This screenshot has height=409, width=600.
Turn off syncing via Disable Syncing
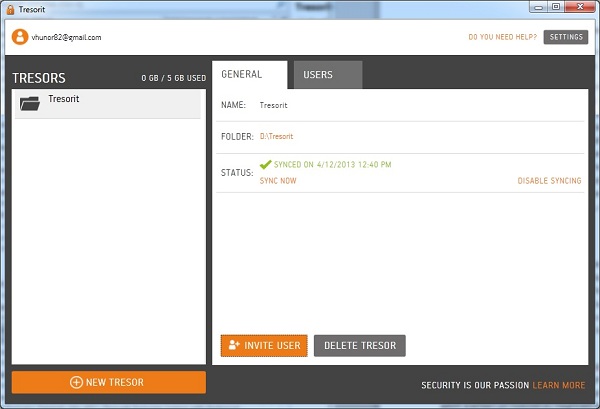click(550, 181)
